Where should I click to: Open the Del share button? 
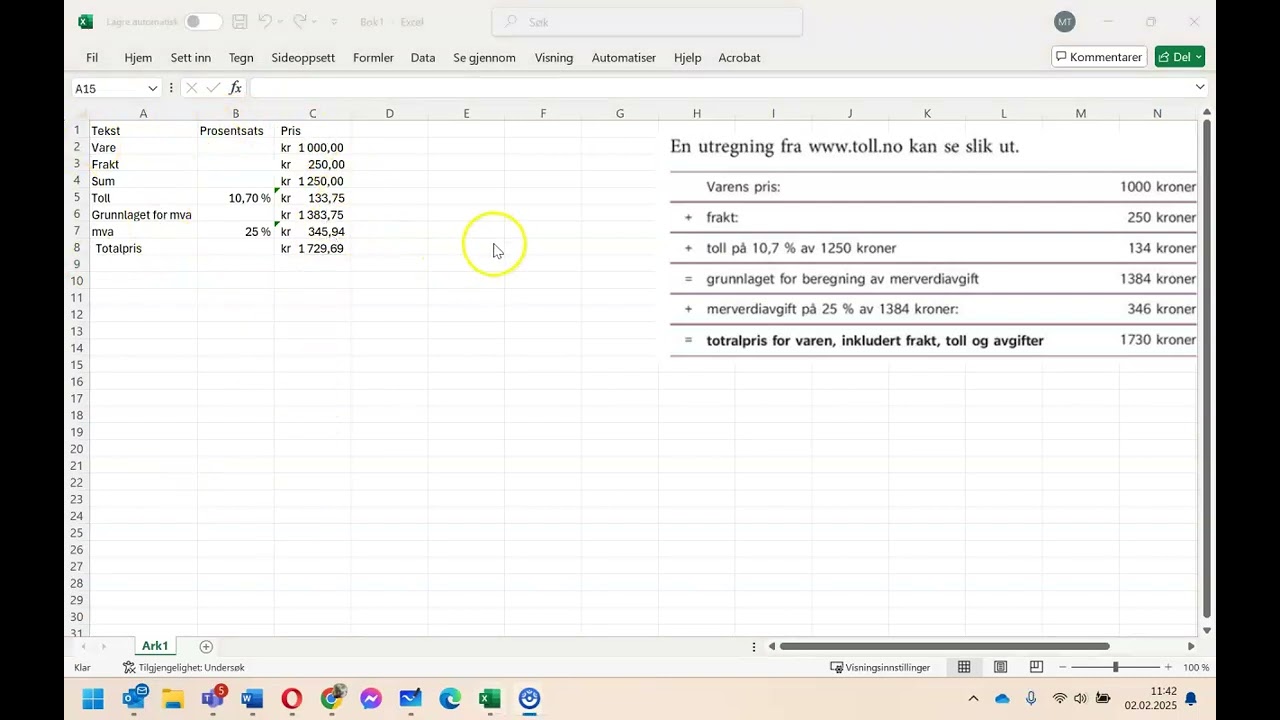(1179, 57)
